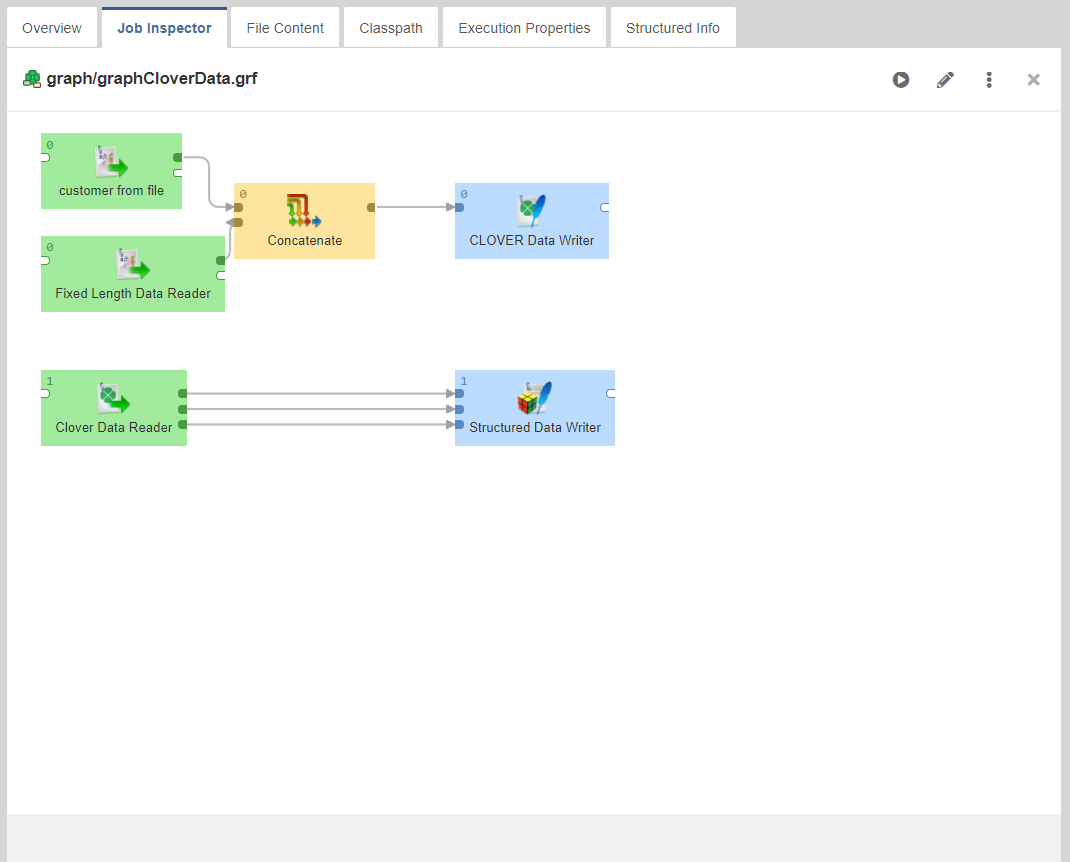This screenshot has height=862, width=1070.
Task: Click the graph/graphCloverData.grf title text
Action: click(152, 79)
